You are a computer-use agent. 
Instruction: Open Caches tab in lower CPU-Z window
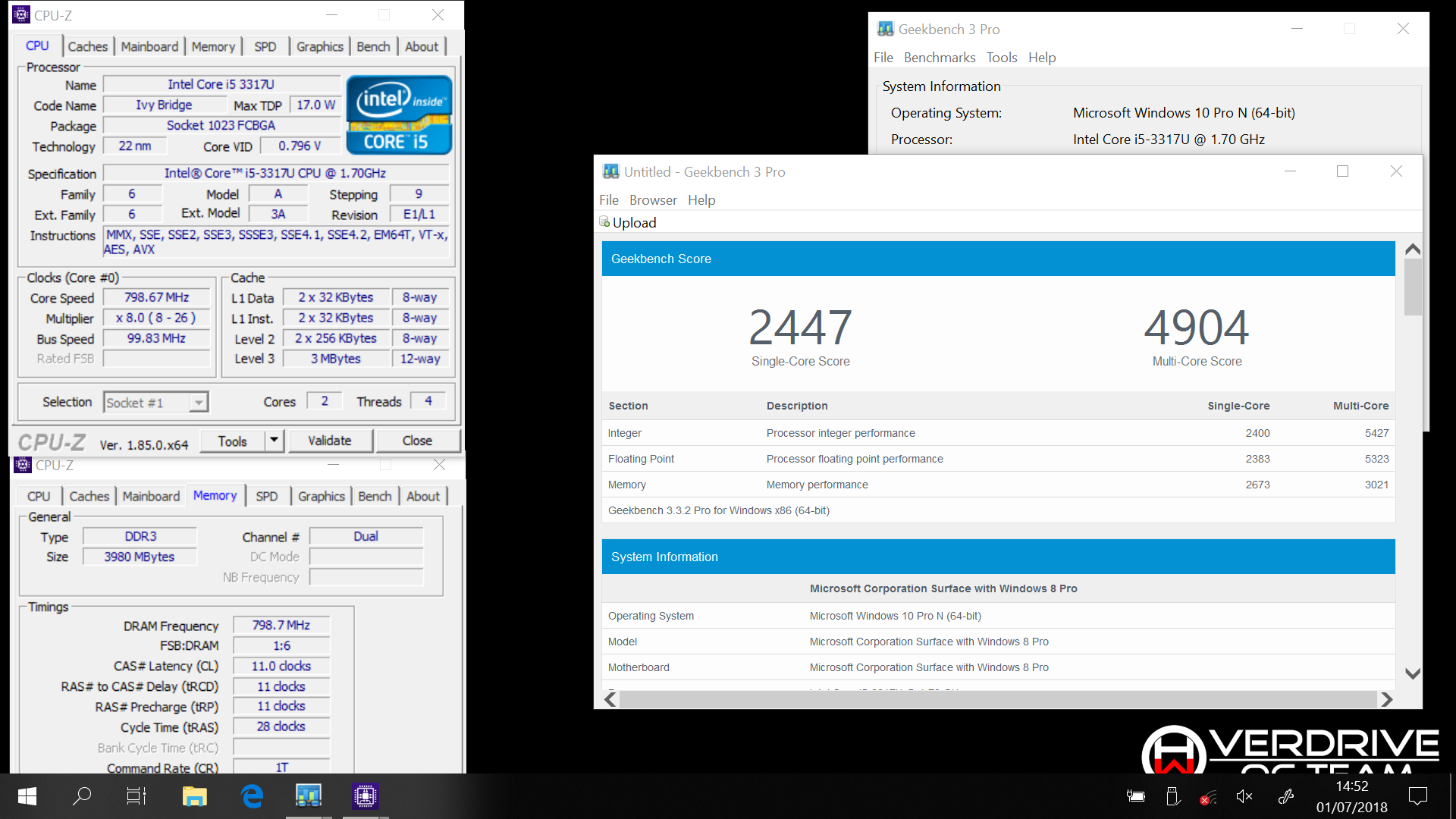coord(89,496)
